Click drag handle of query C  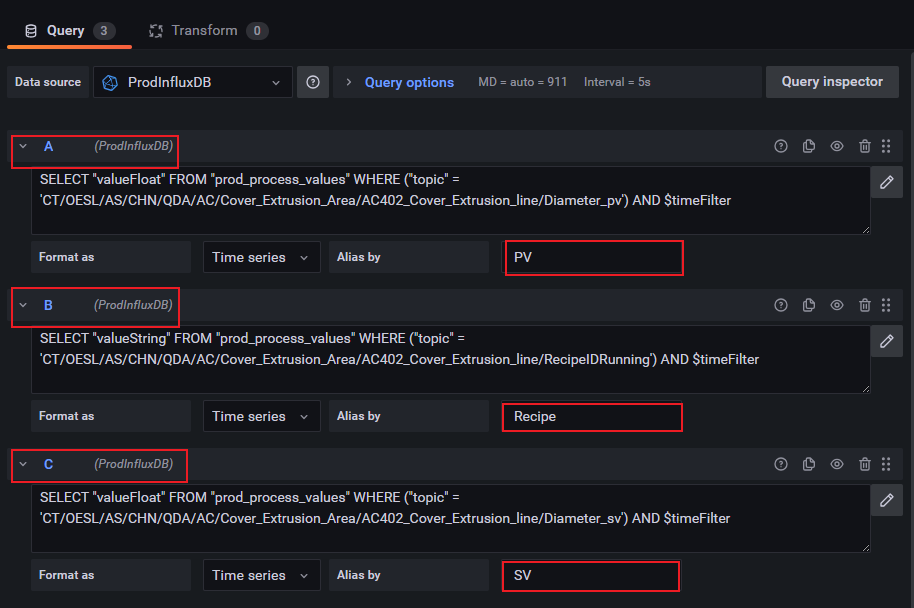tap(886, 464)
